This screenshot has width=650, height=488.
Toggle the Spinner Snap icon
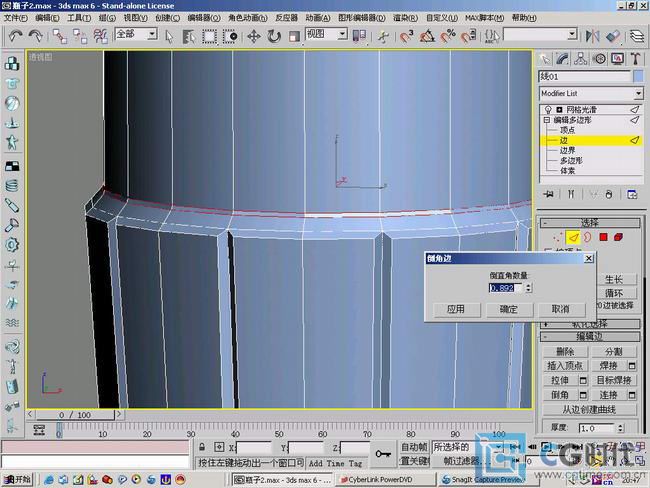tap(468, 36)
